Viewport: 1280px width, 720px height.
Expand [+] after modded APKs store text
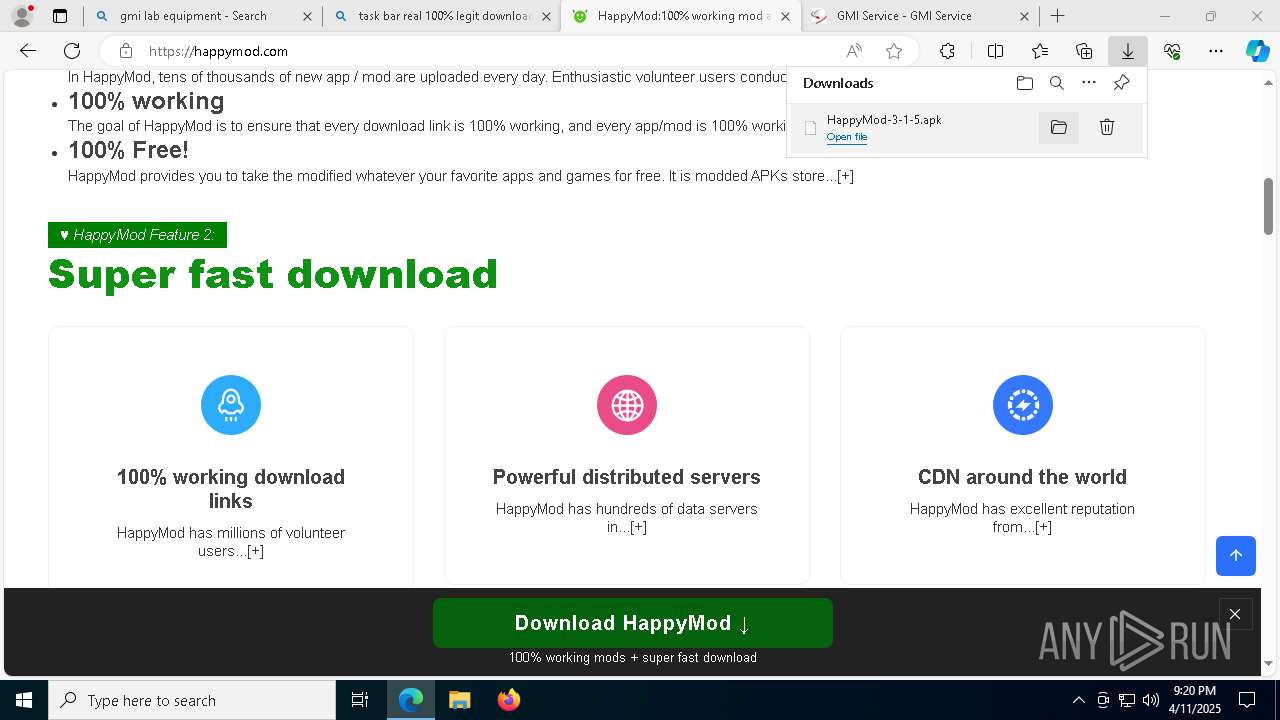(845, 176)
